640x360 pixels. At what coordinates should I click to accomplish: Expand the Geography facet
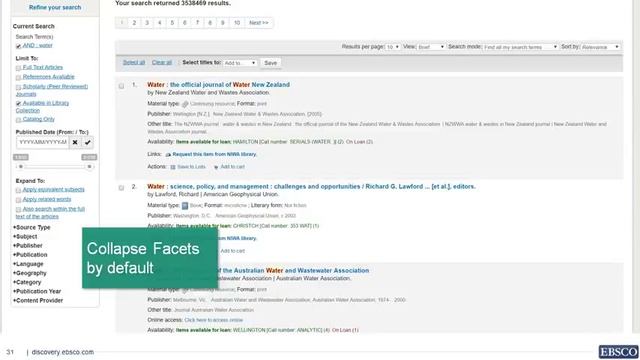(30, 273)
